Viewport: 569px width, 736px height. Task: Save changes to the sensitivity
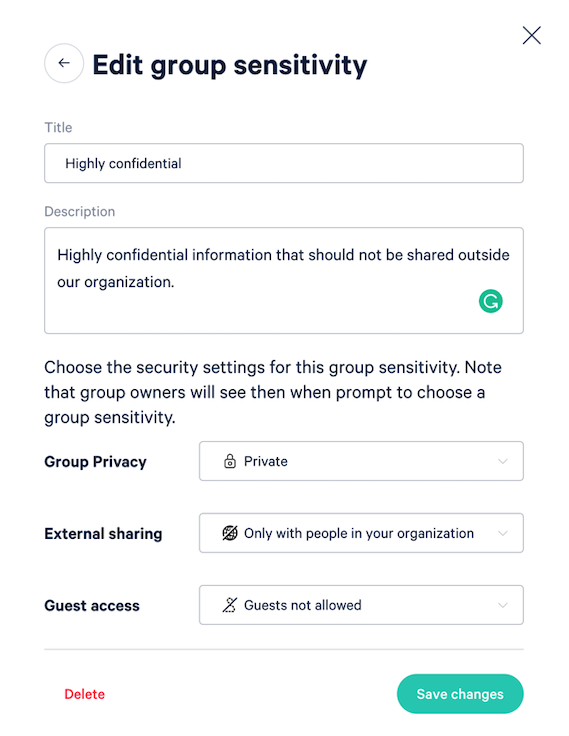(x=460, y=694)
